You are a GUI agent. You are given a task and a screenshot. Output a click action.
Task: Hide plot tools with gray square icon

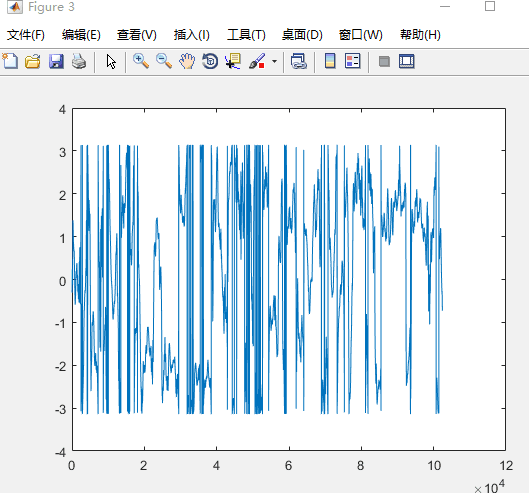[384, 61]
